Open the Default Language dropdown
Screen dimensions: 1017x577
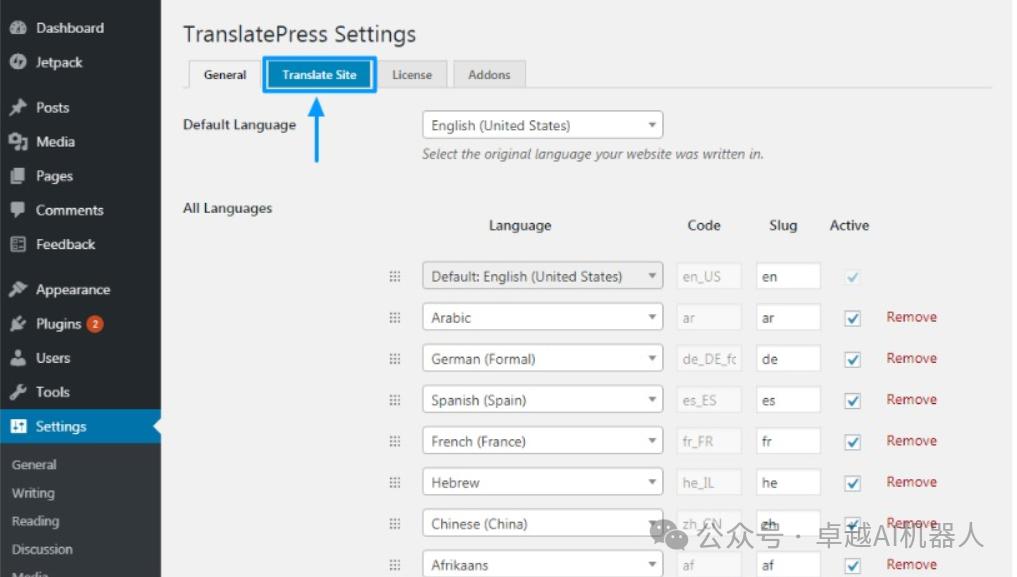click(x=542, y=125)
